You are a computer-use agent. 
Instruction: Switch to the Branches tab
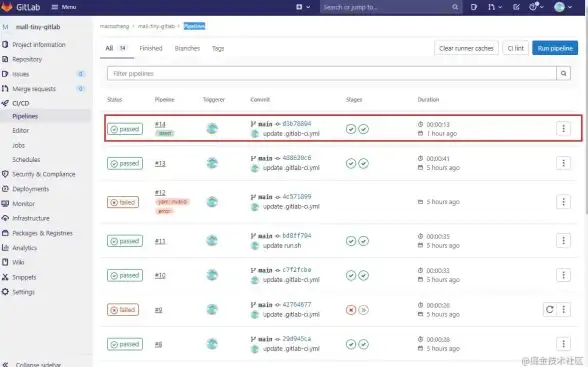(x=187, y=48)
